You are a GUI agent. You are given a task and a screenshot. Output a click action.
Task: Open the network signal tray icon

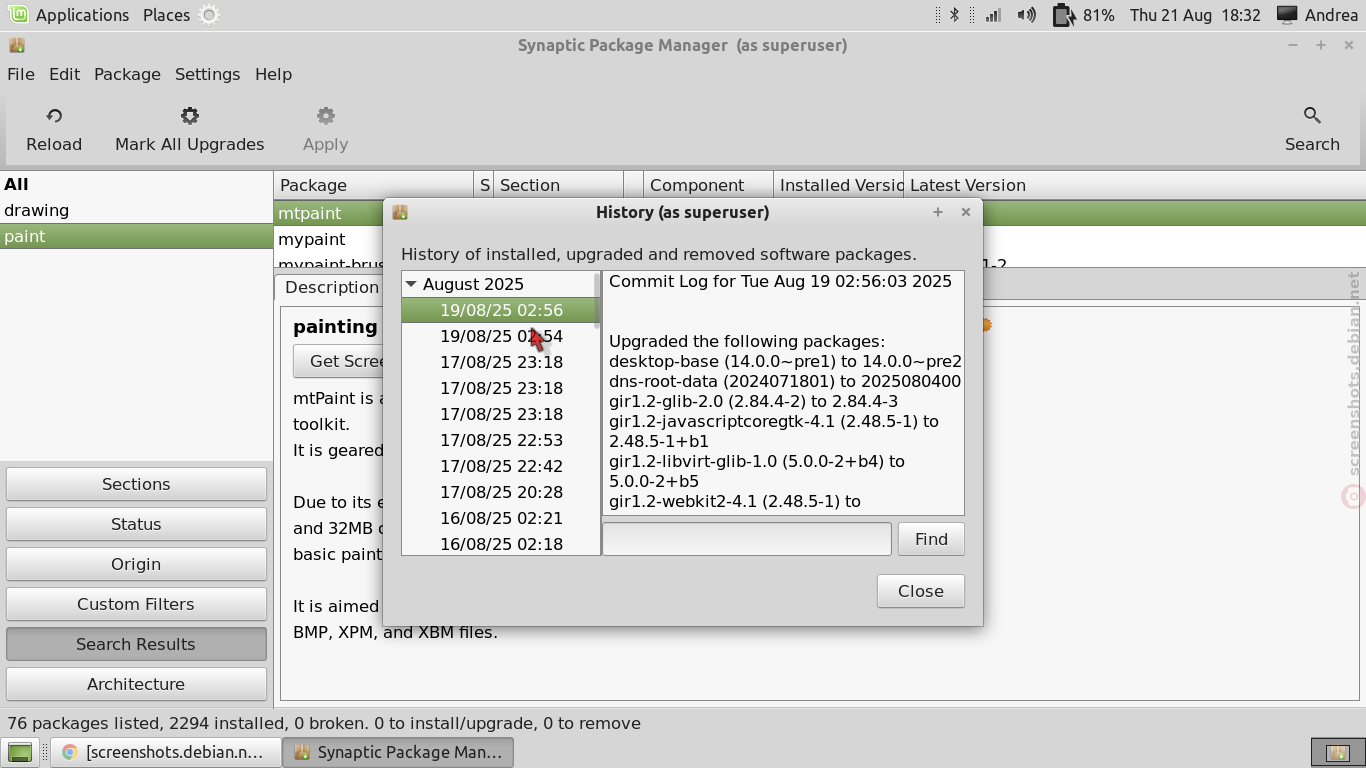tap(993, 15)
